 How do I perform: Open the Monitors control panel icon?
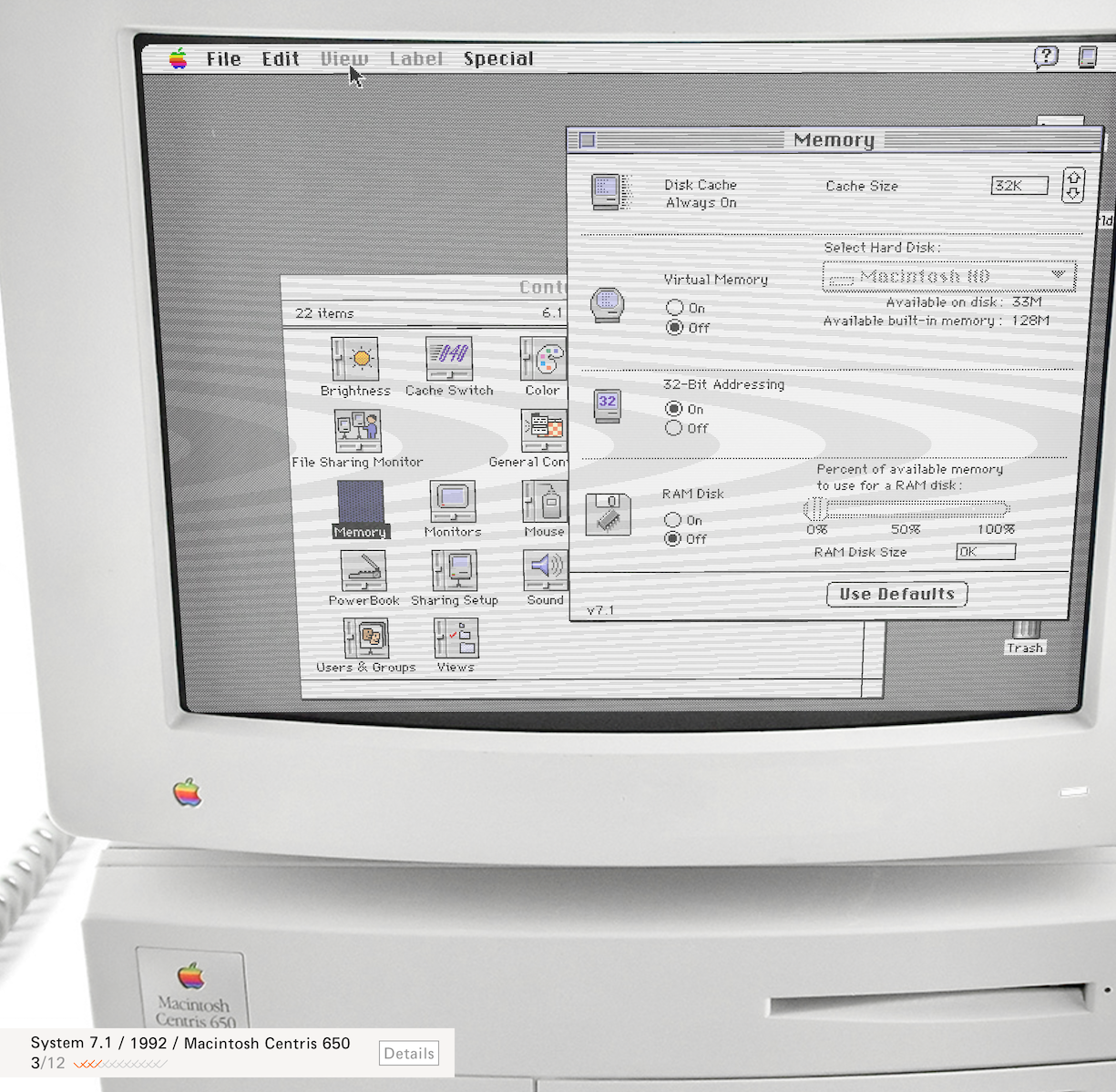point(453,502)
